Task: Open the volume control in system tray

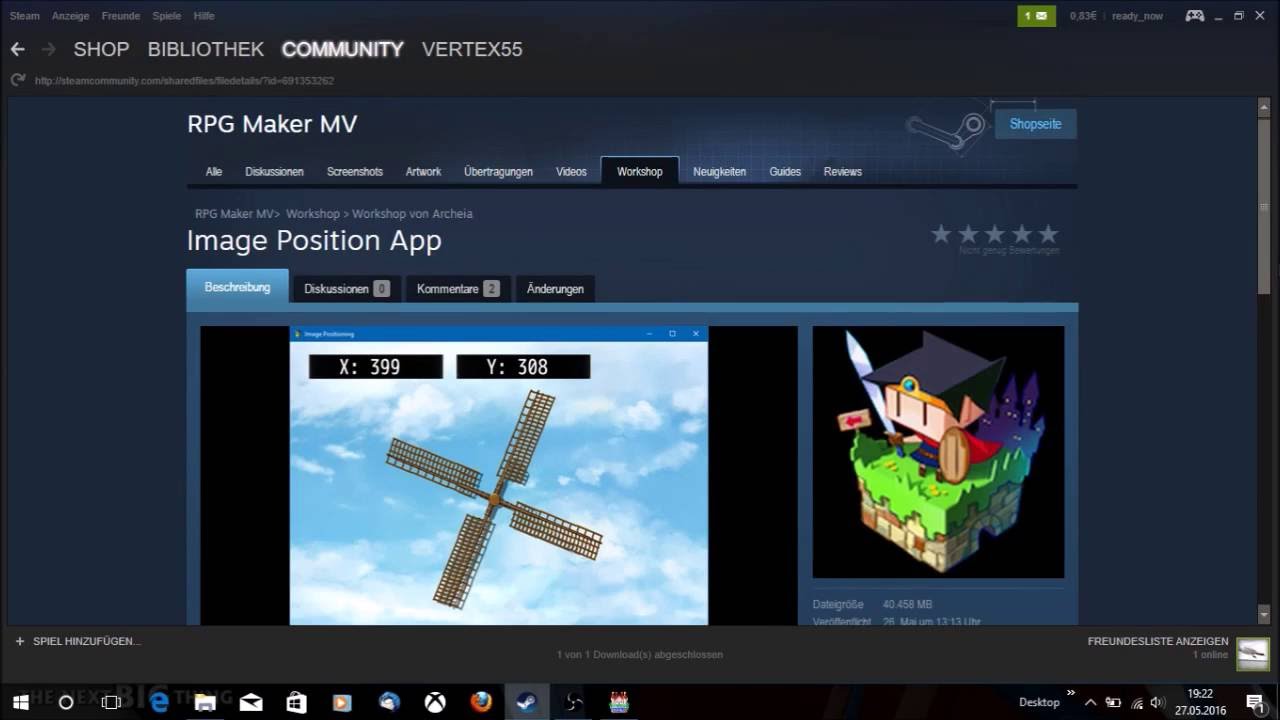Action: coord(1157,702)
